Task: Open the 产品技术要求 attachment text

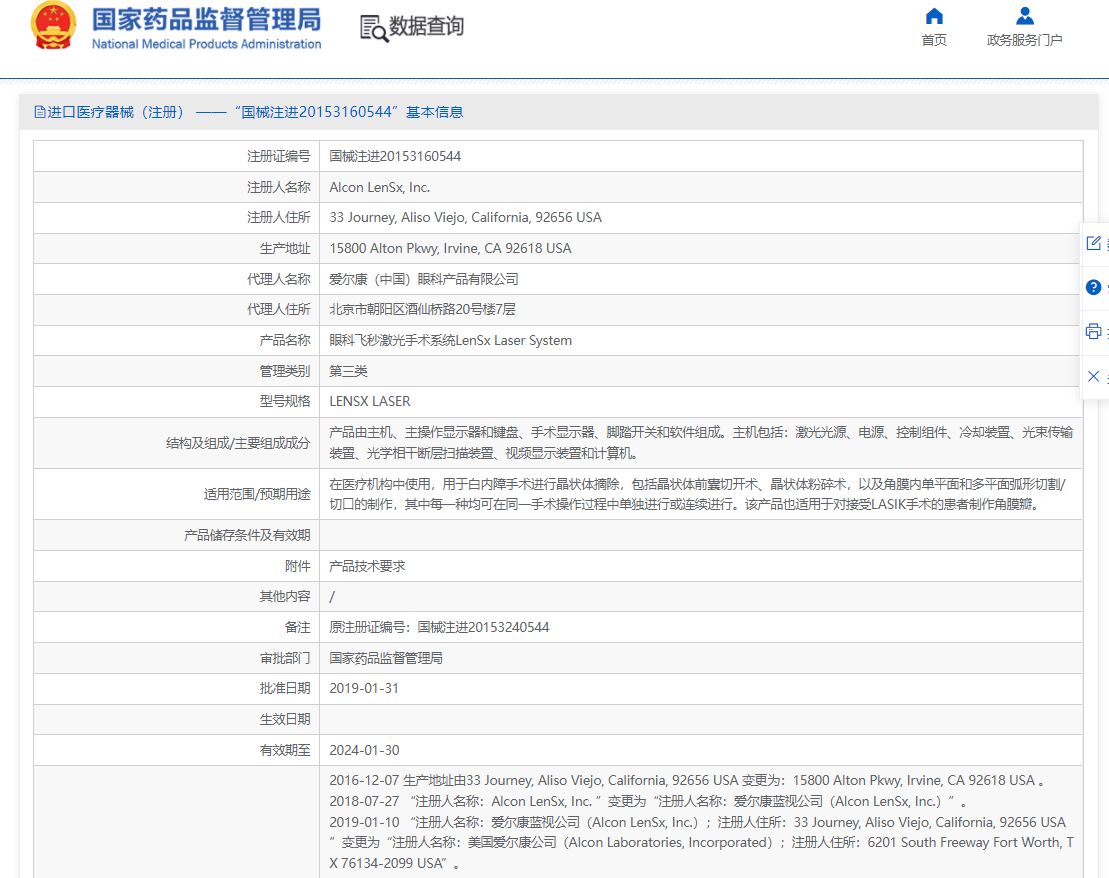Action: (x=368, y=567)
